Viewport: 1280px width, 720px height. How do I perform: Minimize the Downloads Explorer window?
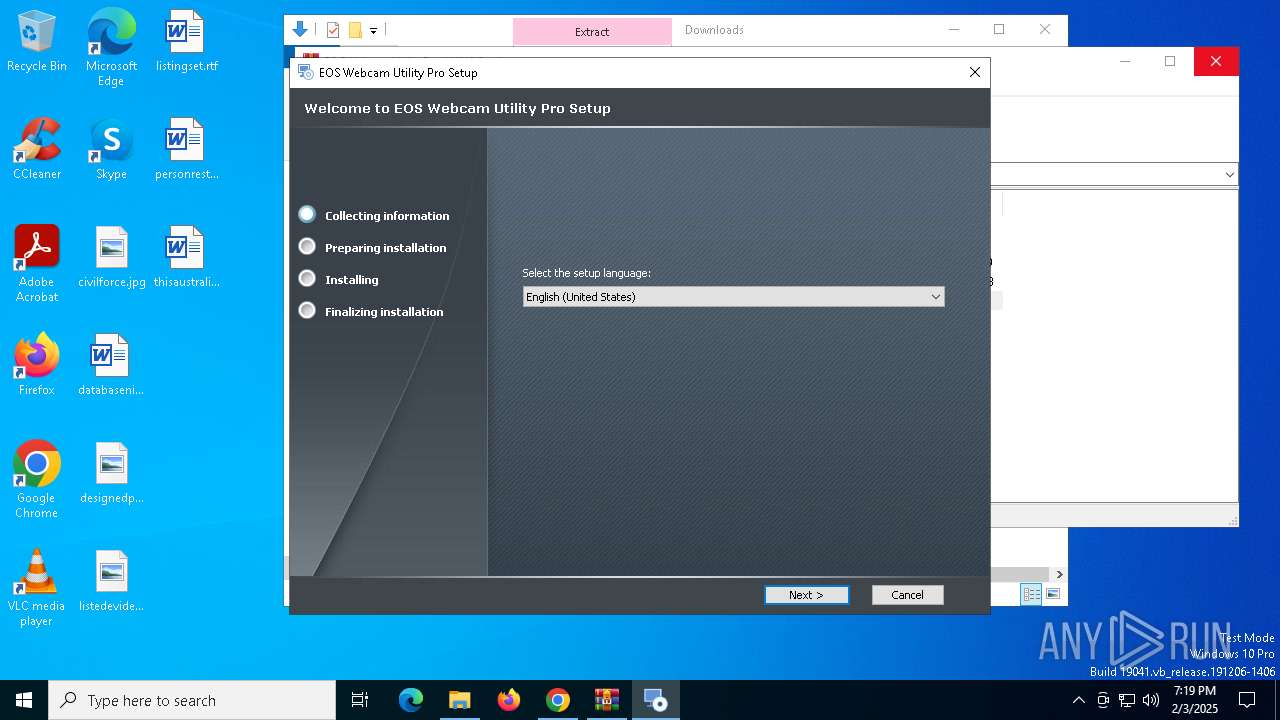tap(953, 30)
